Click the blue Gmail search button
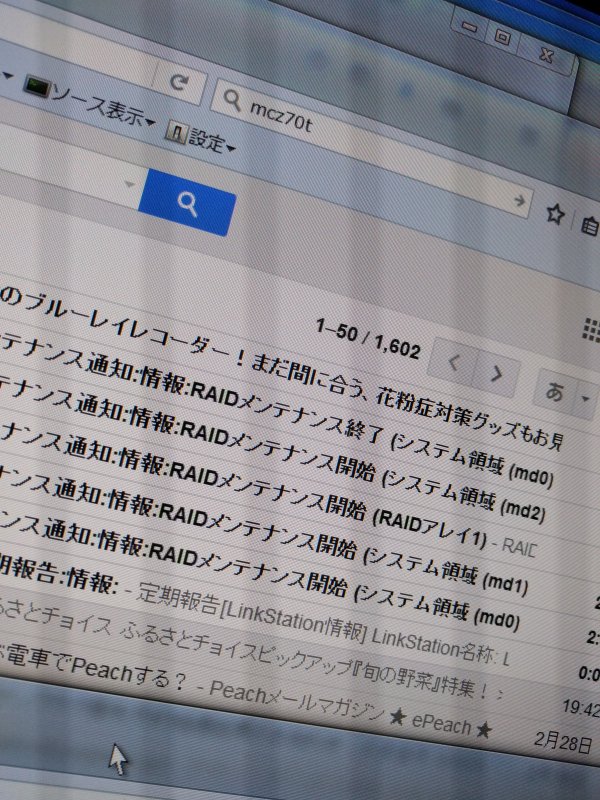The width and height of the screenshot is (600, 800). click(x=187, y=203)
